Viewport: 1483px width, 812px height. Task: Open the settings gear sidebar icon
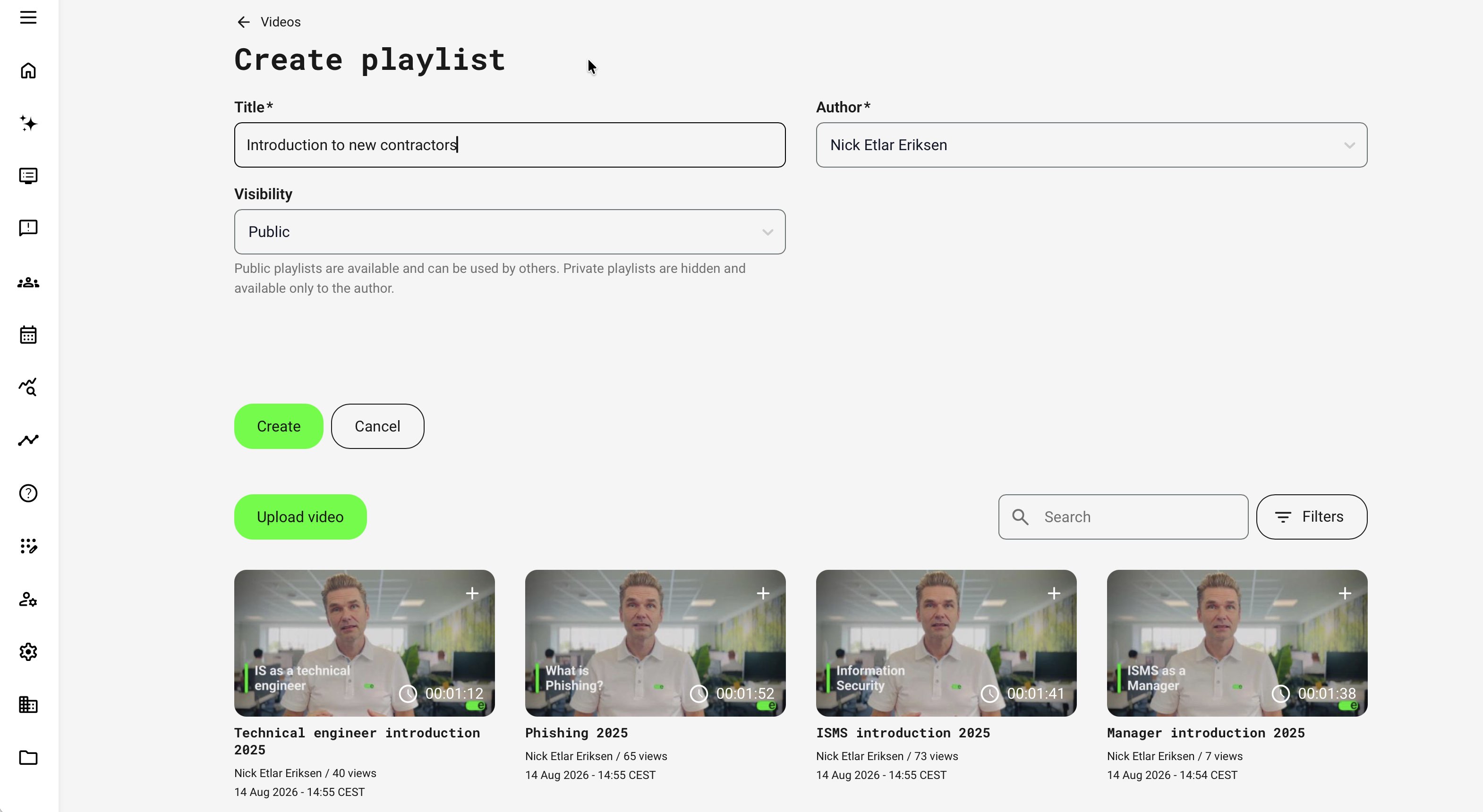click(x=28, y=652)
